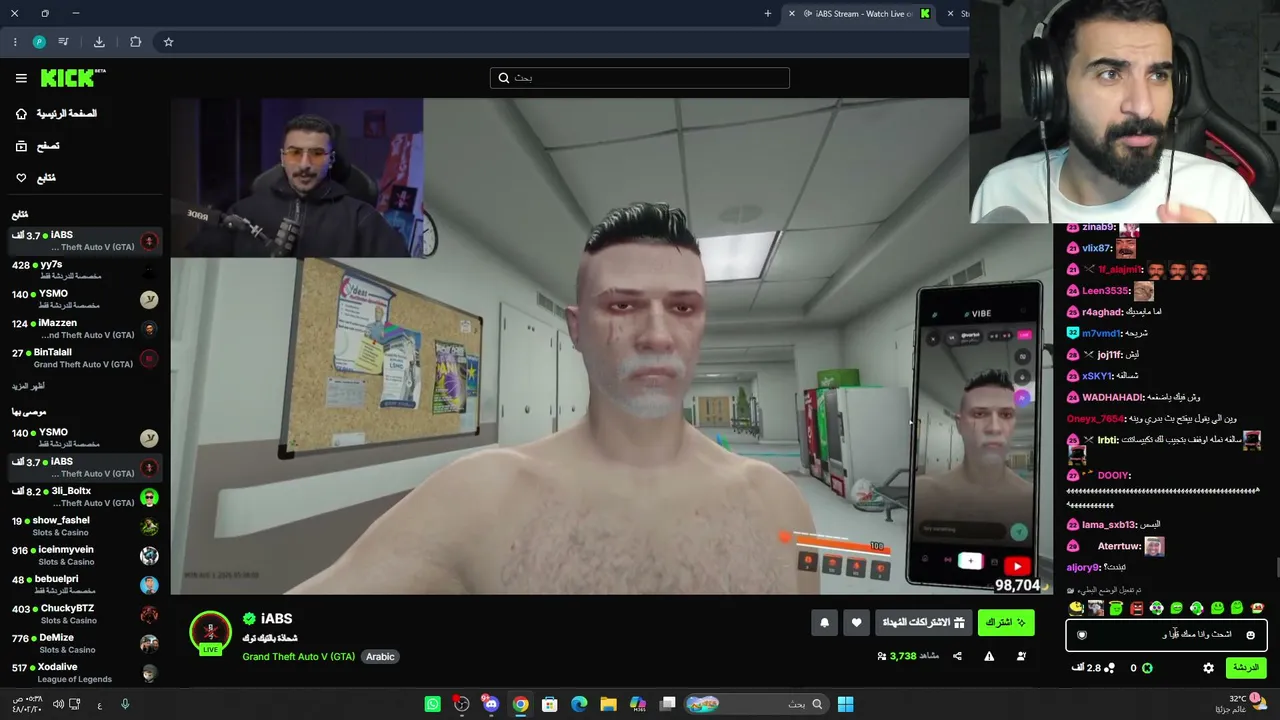Click the iABS channel avatar with LIVE badge
Screen dimensions: 1280x720
coord(210,633)
